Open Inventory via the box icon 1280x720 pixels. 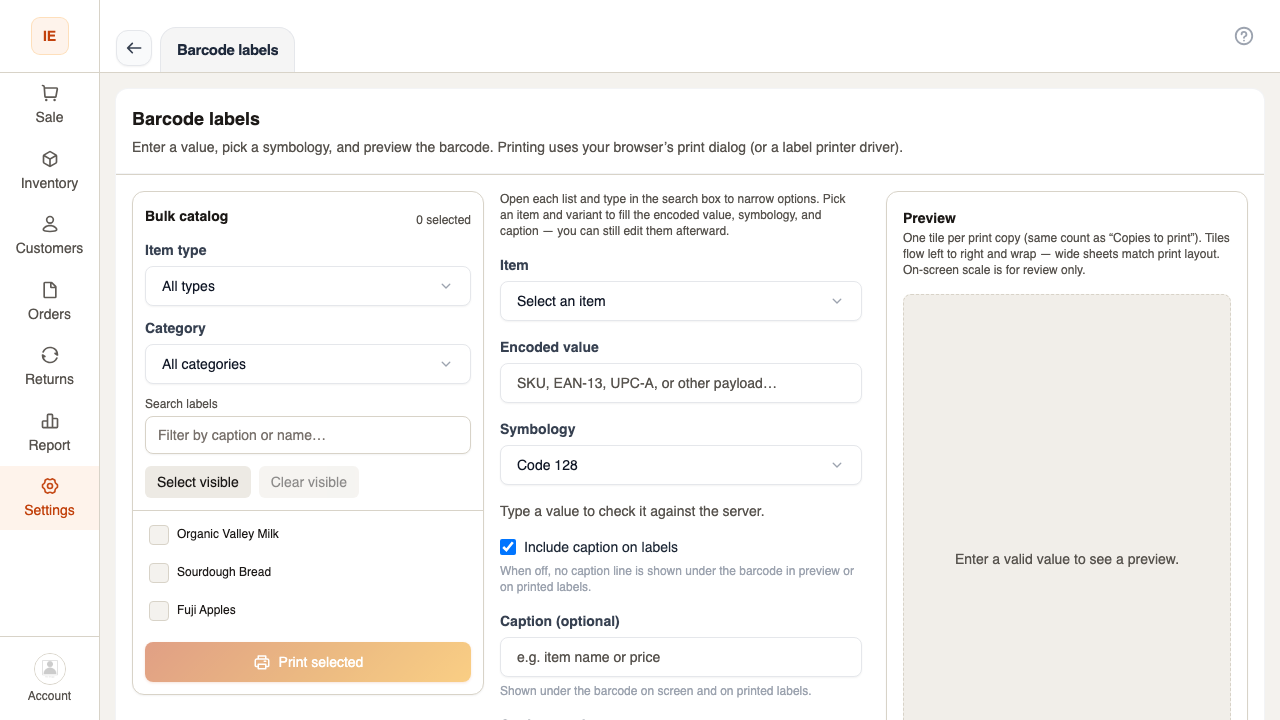49,159
